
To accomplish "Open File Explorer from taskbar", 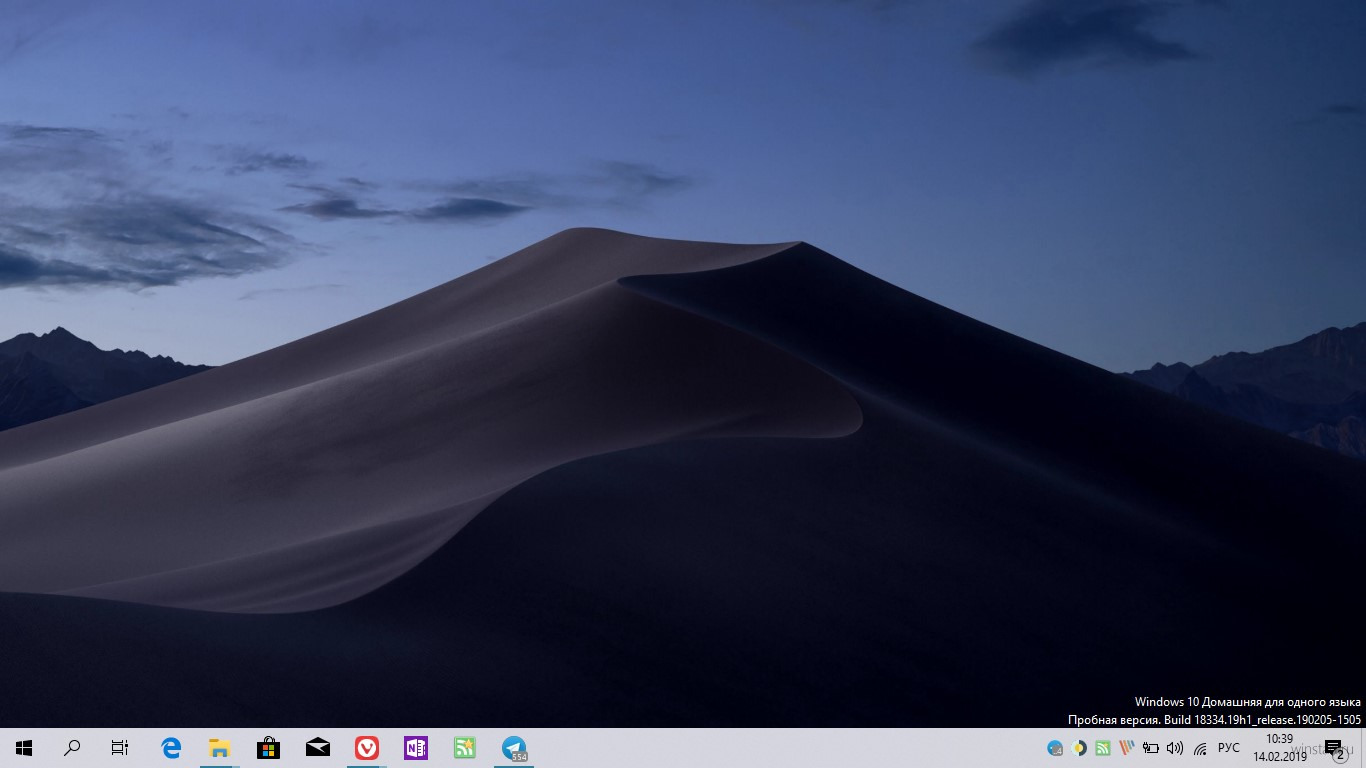I will [219, 747].
